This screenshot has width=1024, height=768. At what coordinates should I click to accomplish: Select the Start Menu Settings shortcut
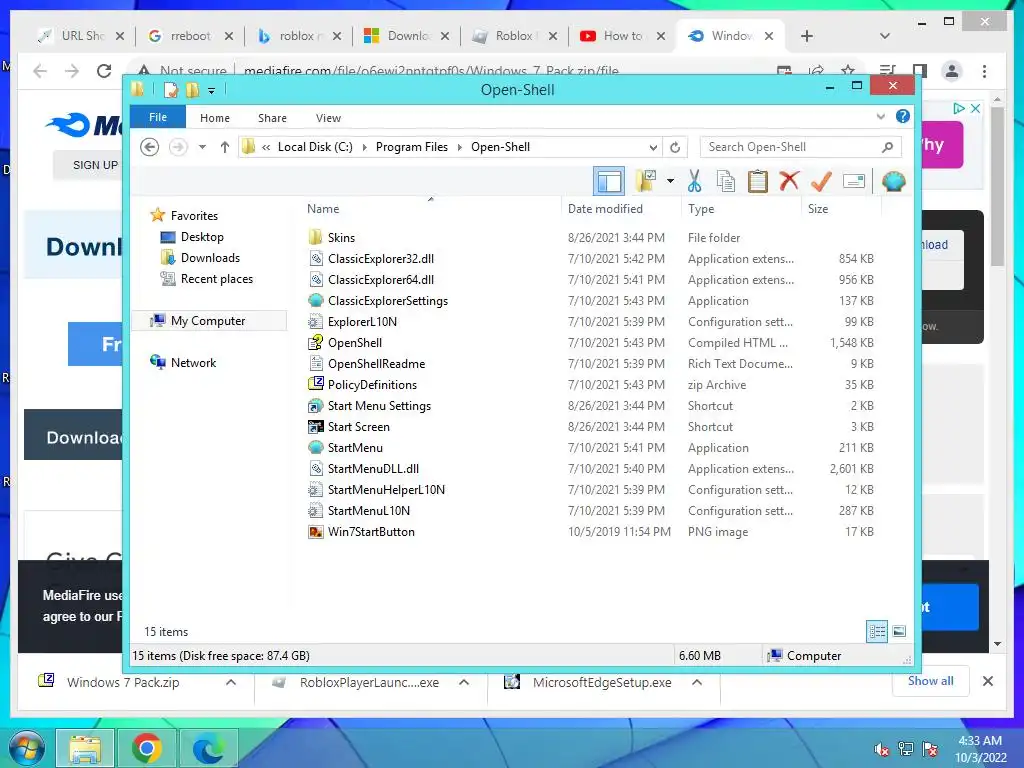pyautogui.click(x=379, y=406)
